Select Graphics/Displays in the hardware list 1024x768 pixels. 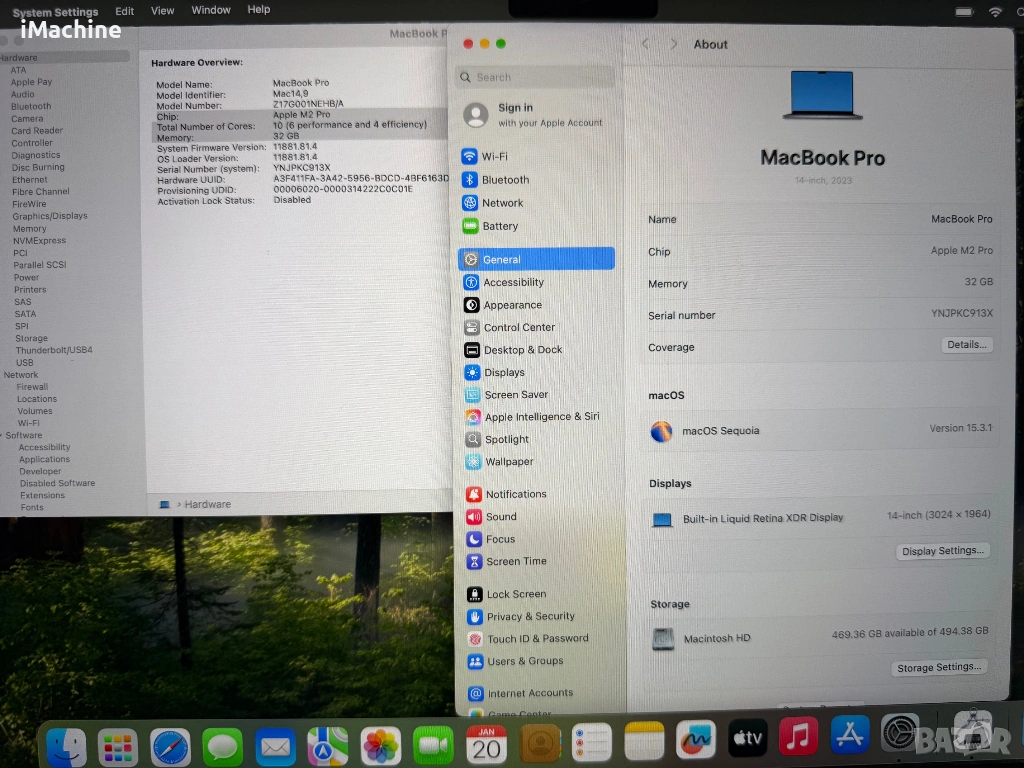point(50,216)
